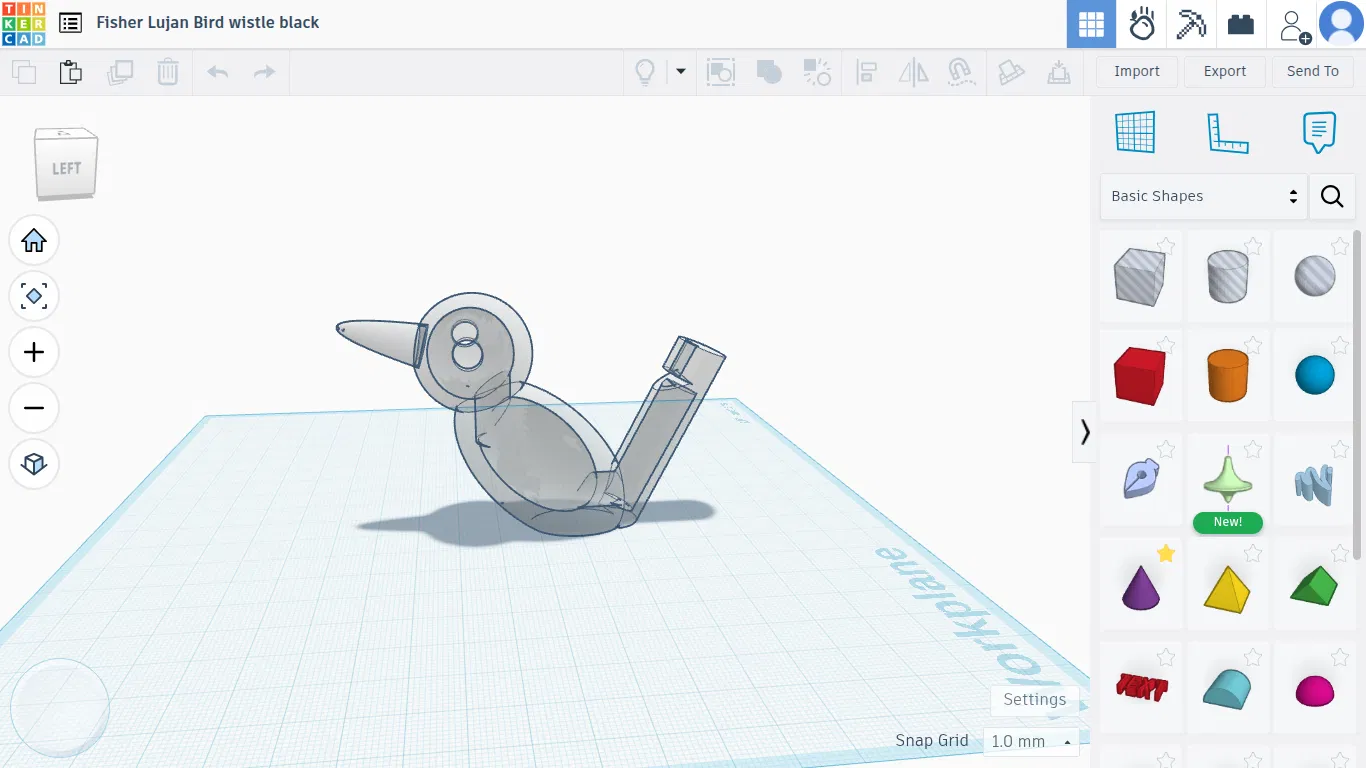
Task: Click the Import button
Action: coord(1137,71)
